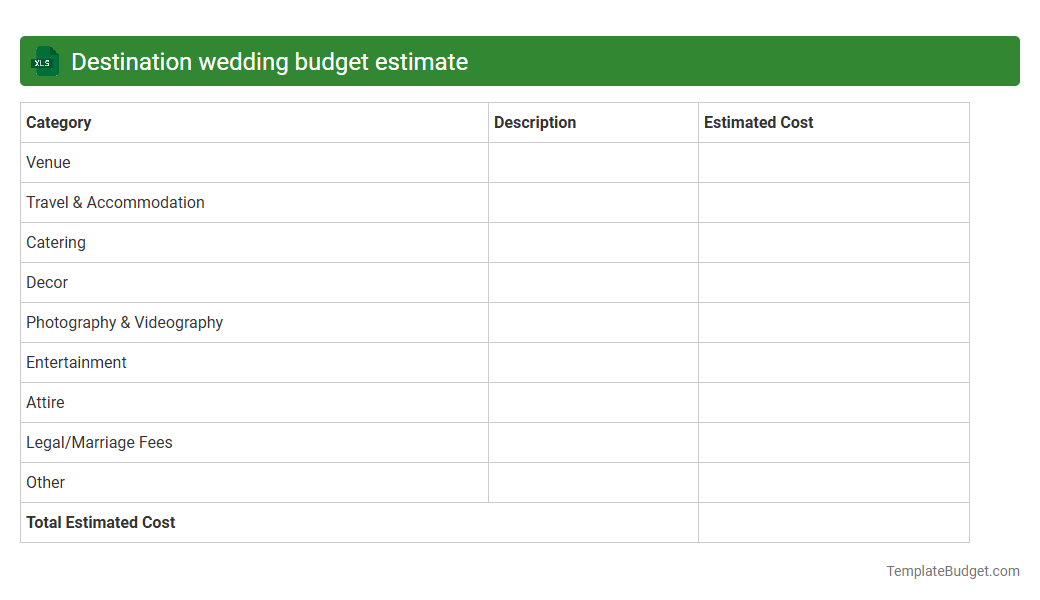This screenshot has height=600, width=1040.
Task: Click the Attire row label
Action: click(x=45, y=402)
